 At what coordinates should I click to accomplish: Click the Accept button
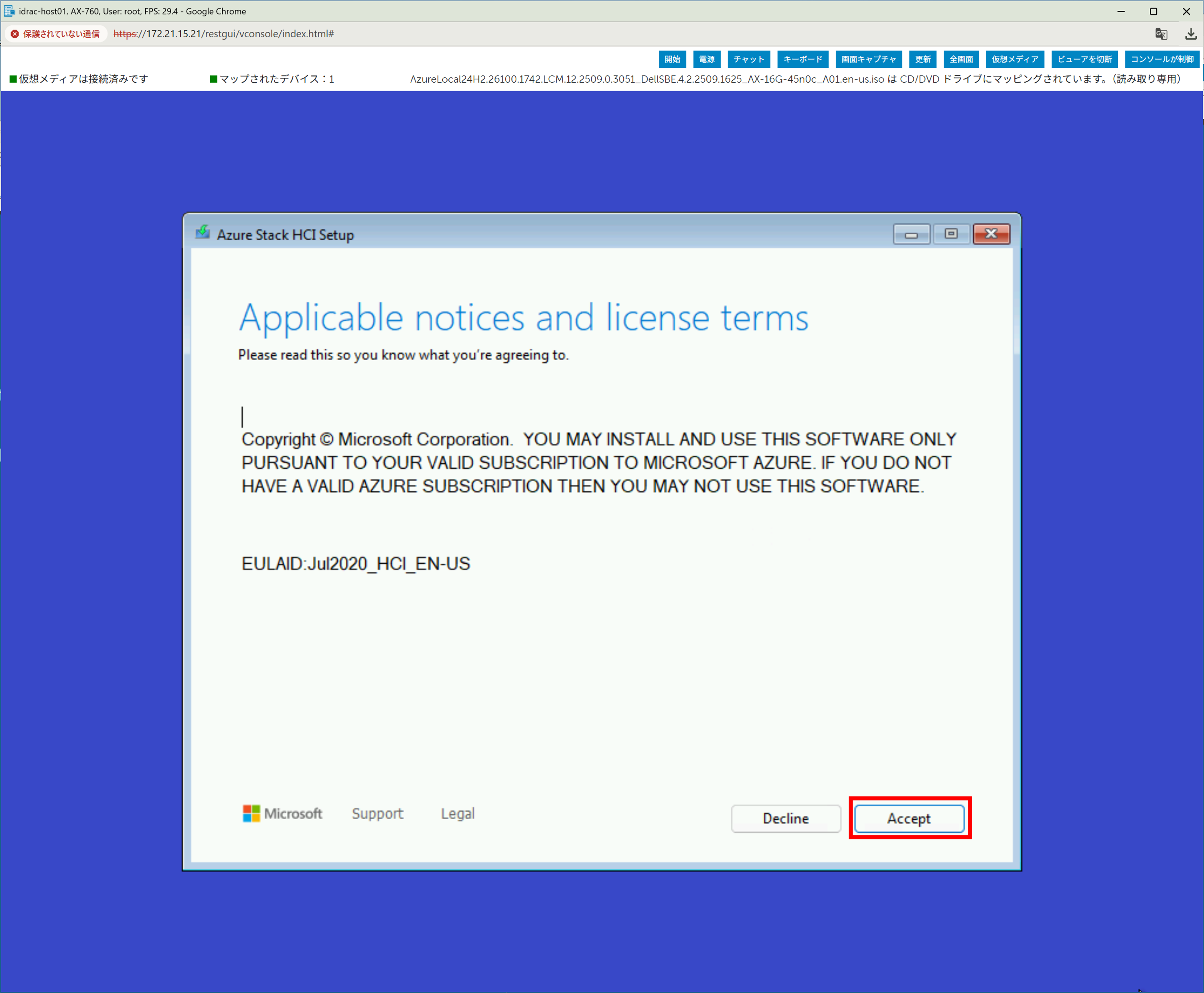[909, 818]
